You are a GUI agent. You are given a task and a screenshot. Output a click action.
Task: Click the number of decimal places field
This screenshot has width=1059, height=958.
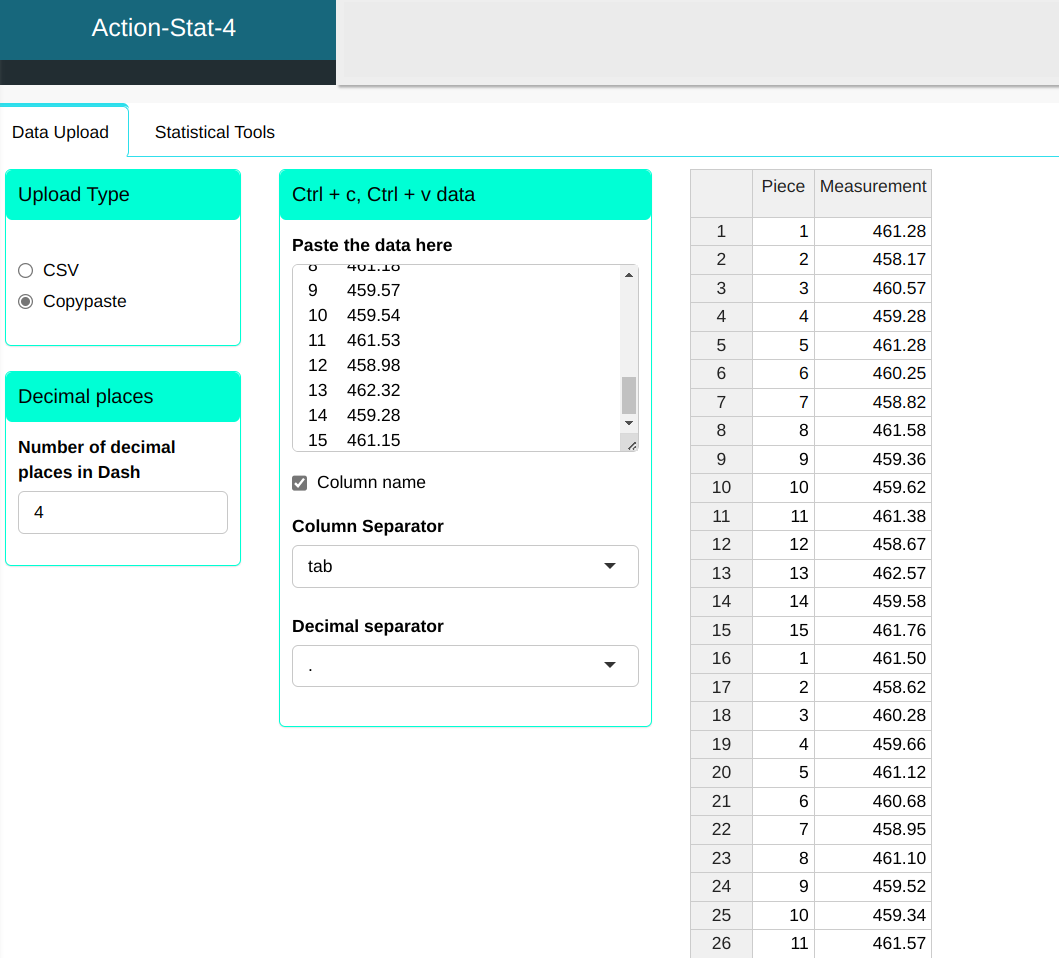(122, 512)
